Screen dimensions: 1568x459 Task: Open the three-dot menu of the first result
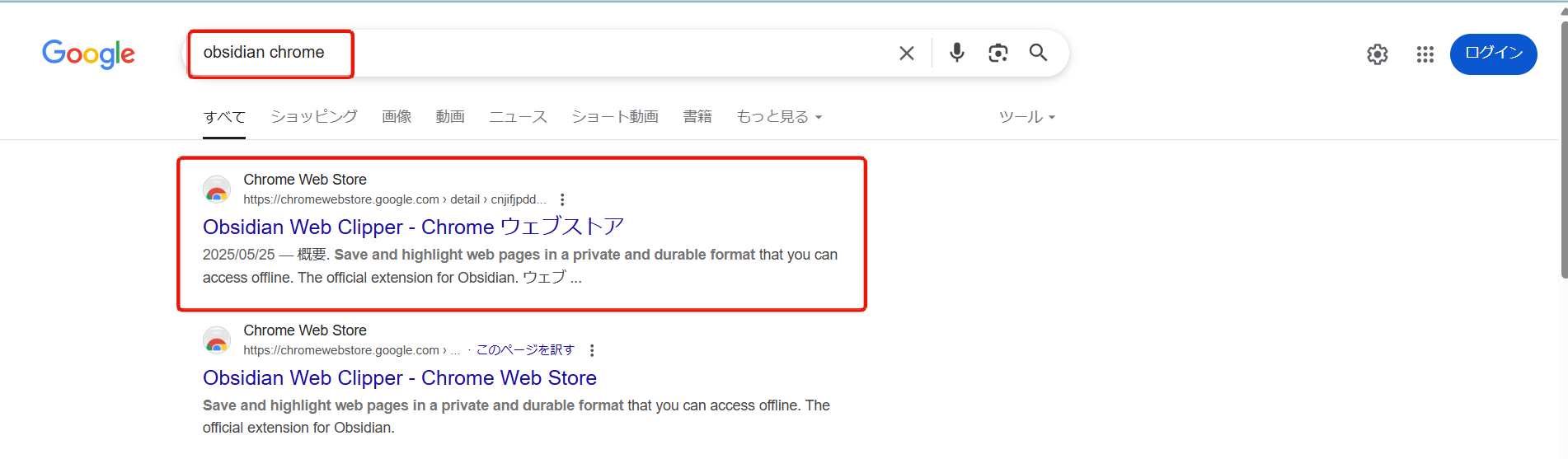click(562, 199)
